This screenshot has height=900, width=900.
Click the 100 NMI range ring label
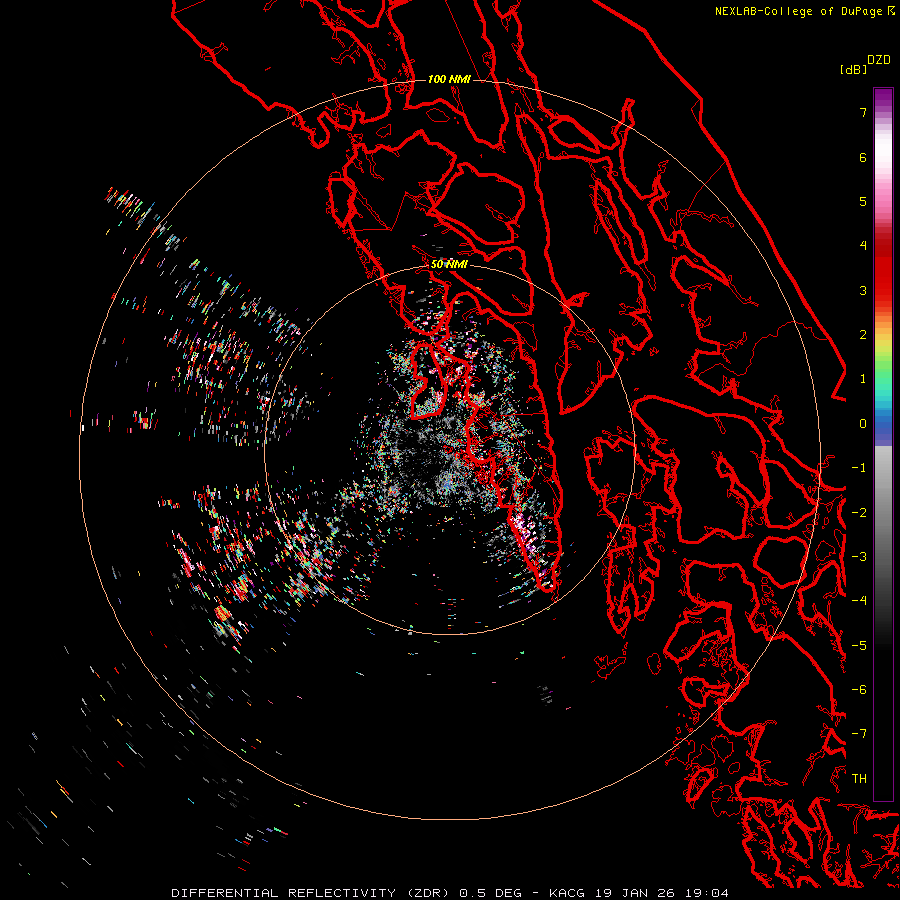tap(449, 79)
